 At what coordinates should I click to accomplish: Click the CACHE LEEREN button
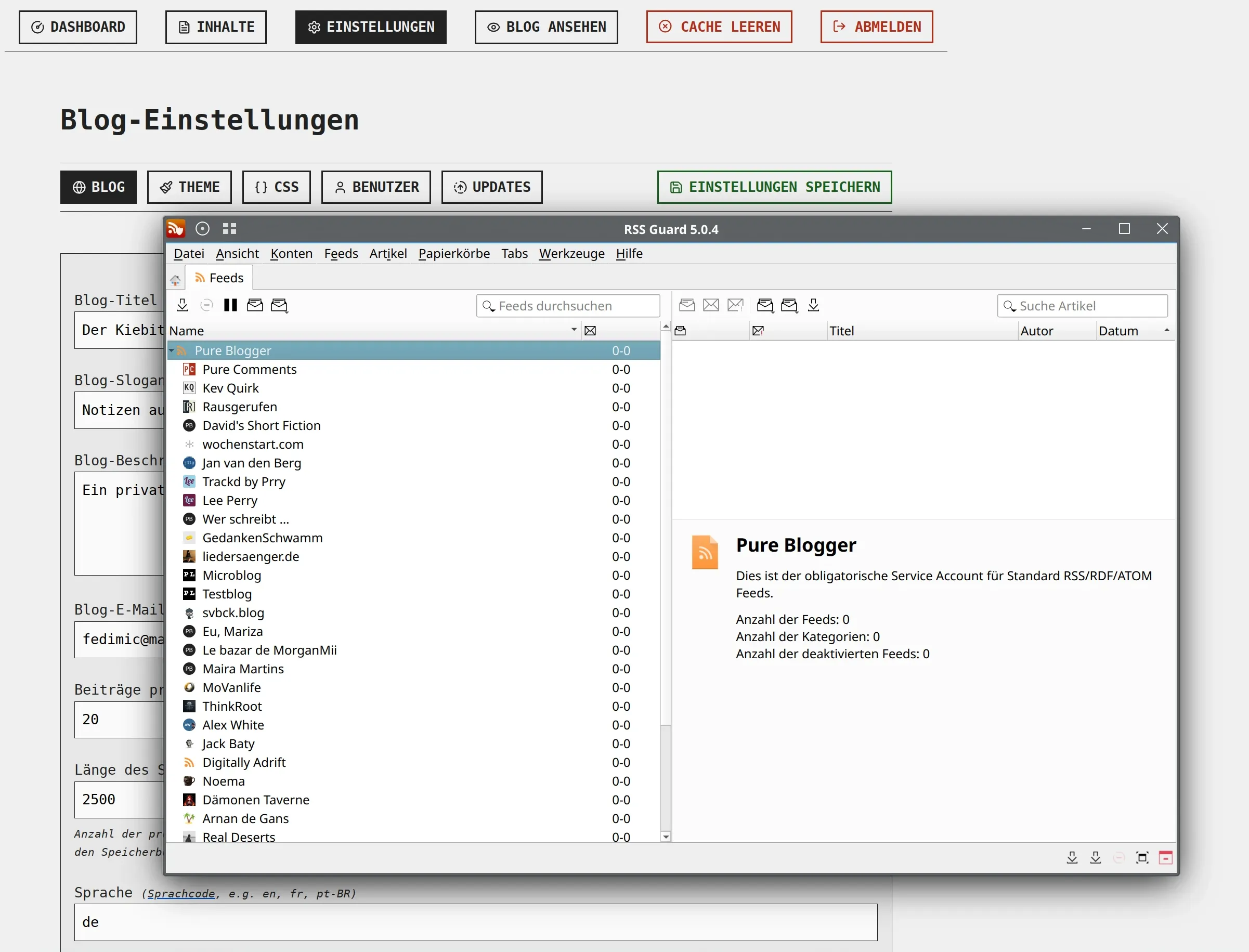pos(719,27)
